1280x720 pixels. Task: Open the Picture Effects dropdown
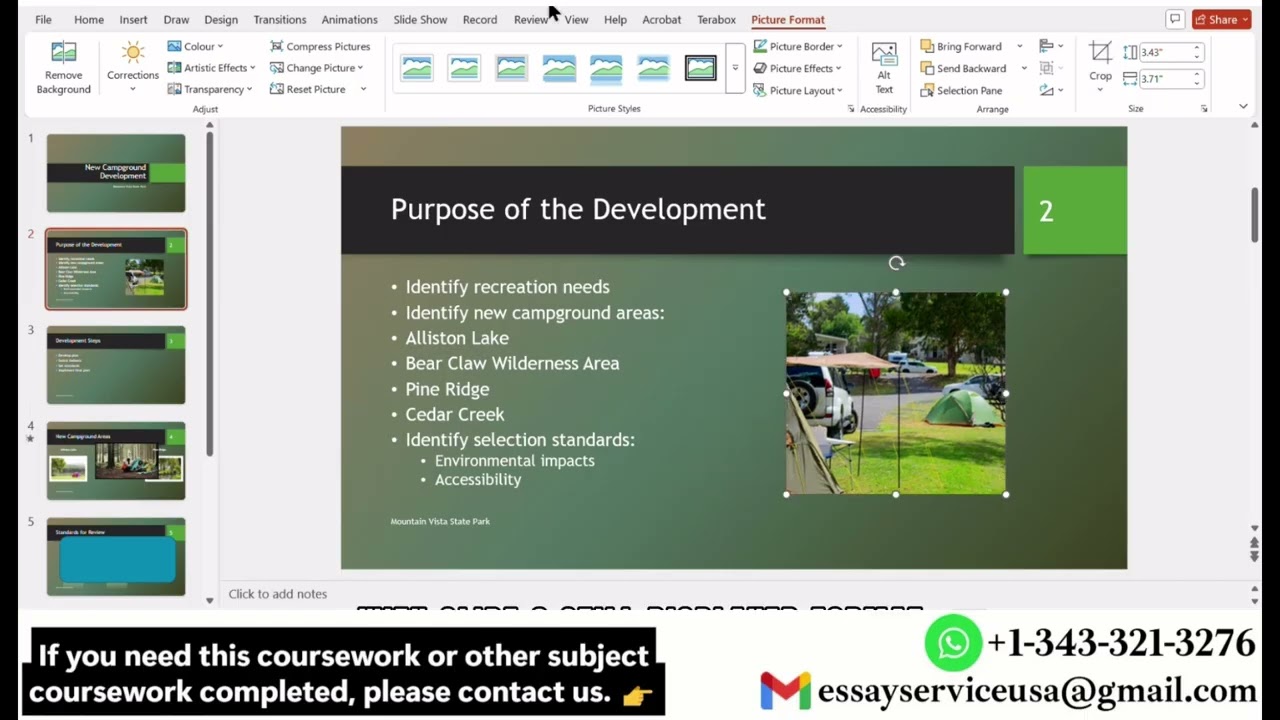pyautogui.click(x=798, y=68)
